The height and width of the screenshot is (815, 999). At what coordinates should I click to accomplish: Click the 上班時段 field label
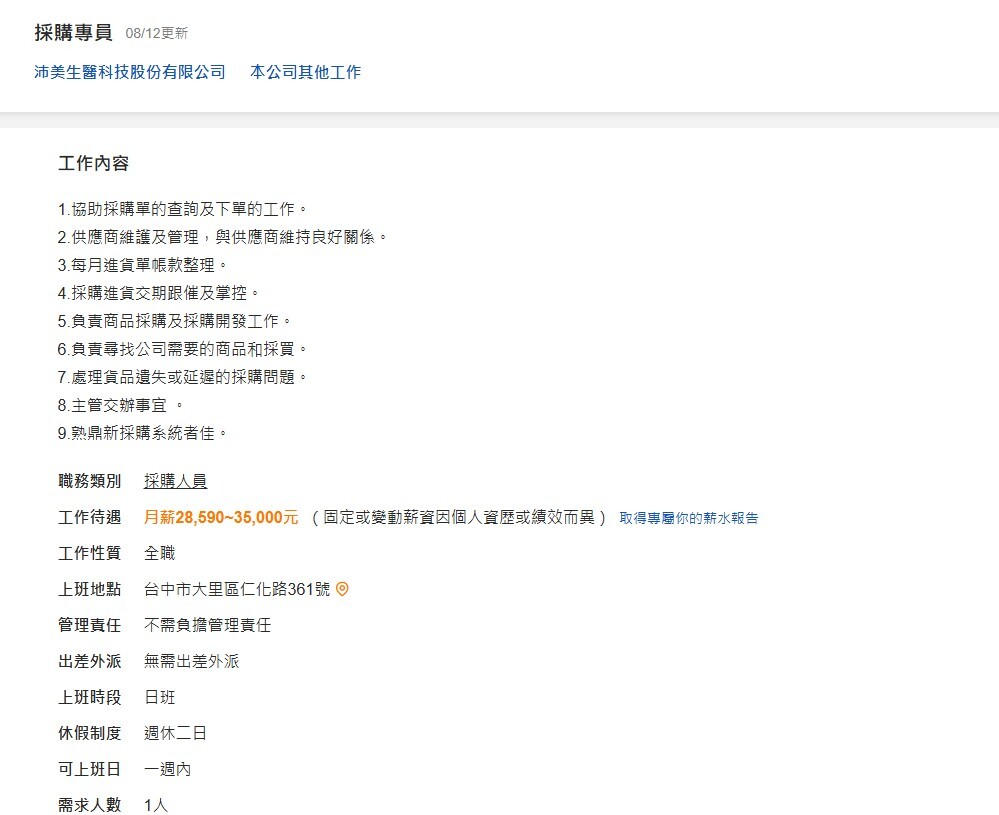click(x=90, y=697)
